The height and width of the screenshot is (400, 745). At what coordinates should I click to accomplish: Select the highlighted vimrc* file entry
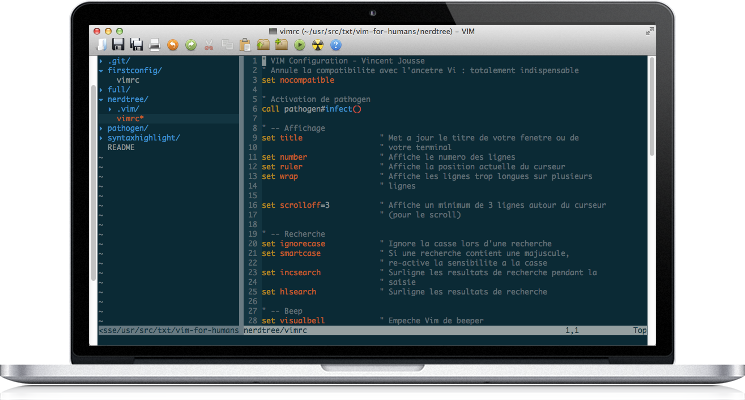130,119
